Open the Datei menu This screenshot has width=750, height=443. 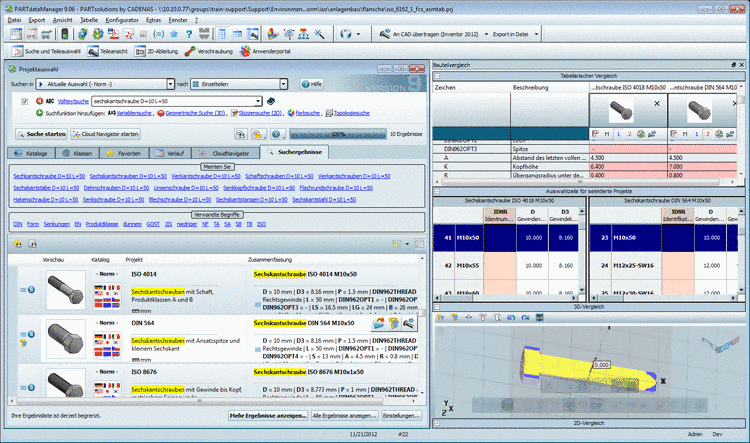(14, 20)
